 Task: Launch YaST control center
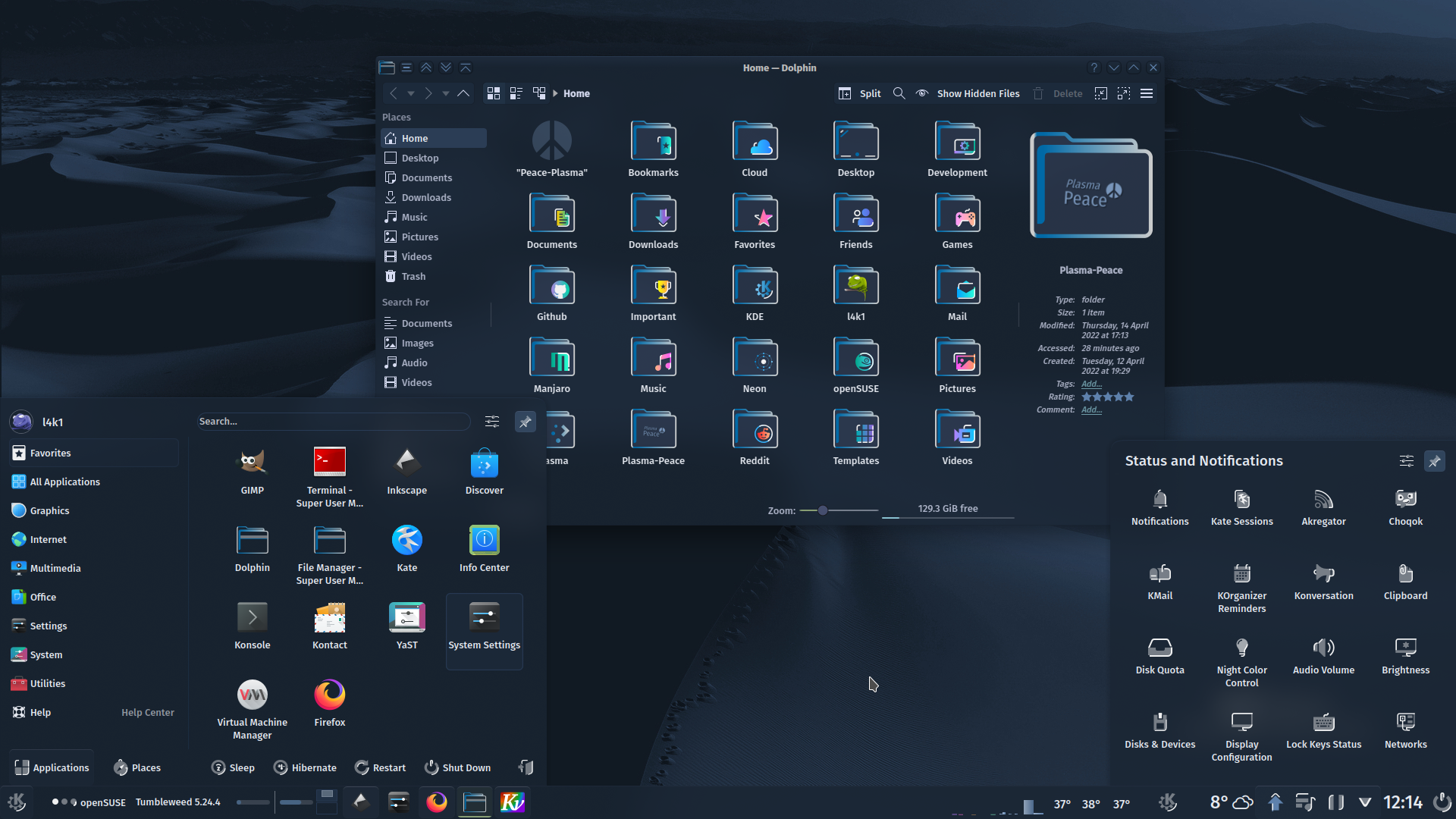coord(406,626)
